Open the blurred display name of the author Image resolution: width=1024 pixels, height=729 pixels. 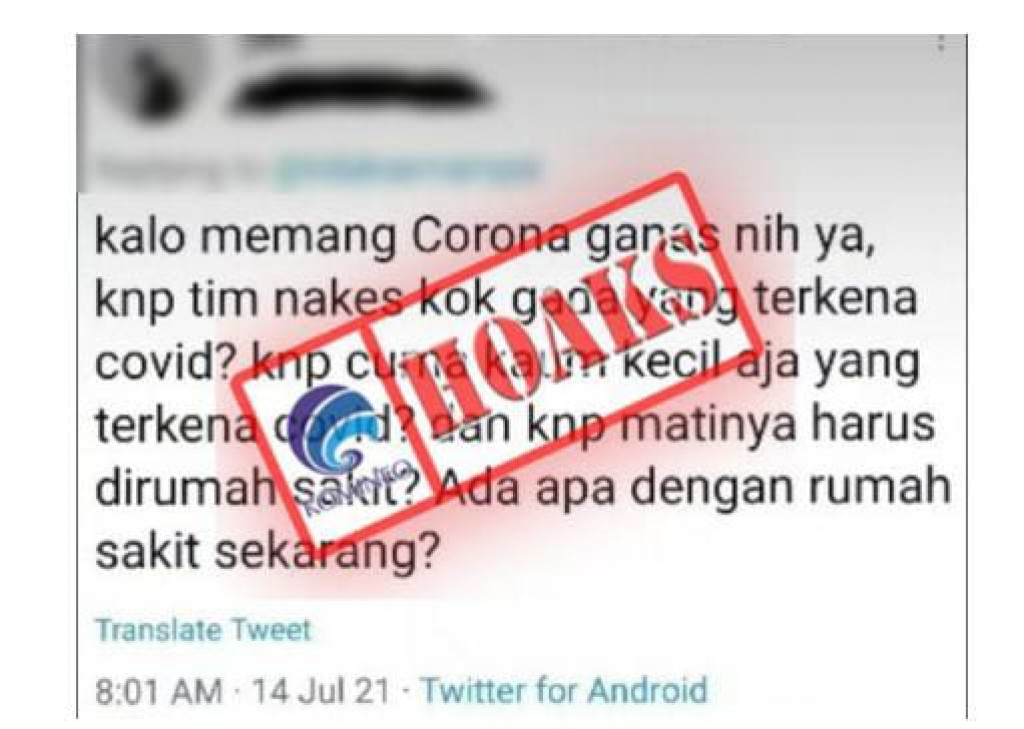(362, 97)
